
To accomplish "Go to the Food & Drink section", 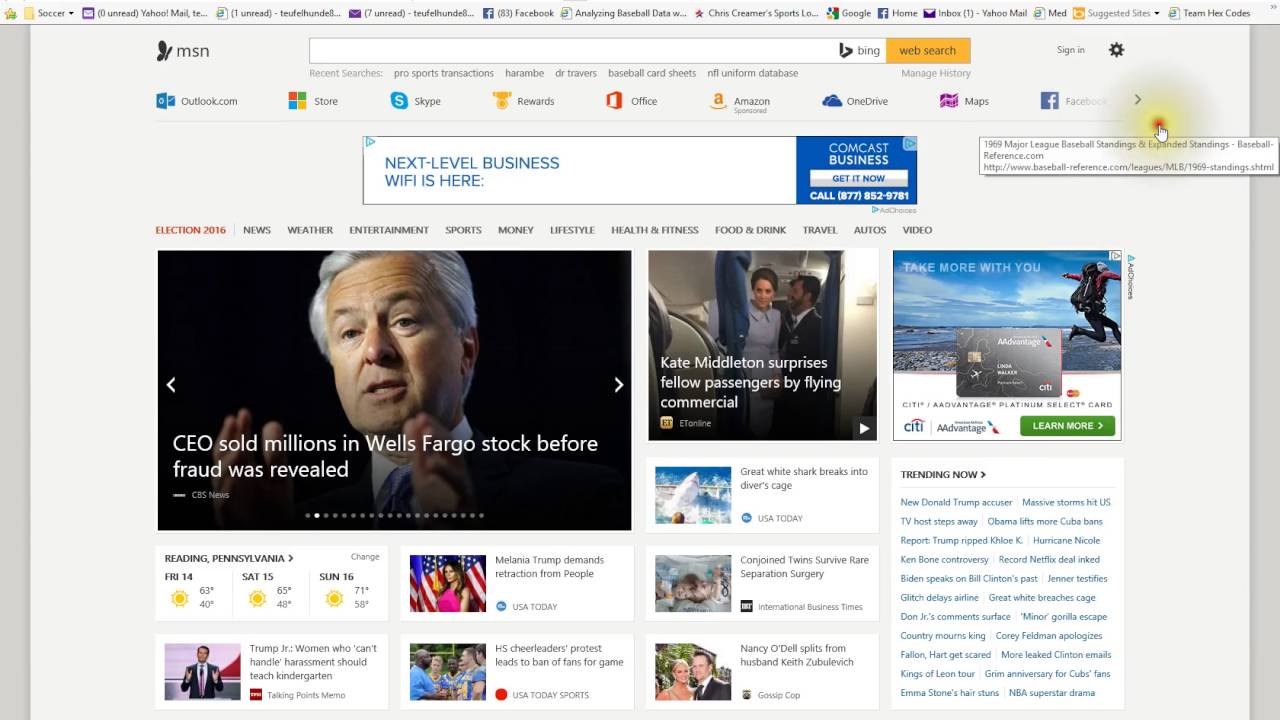I will point(750,230).
